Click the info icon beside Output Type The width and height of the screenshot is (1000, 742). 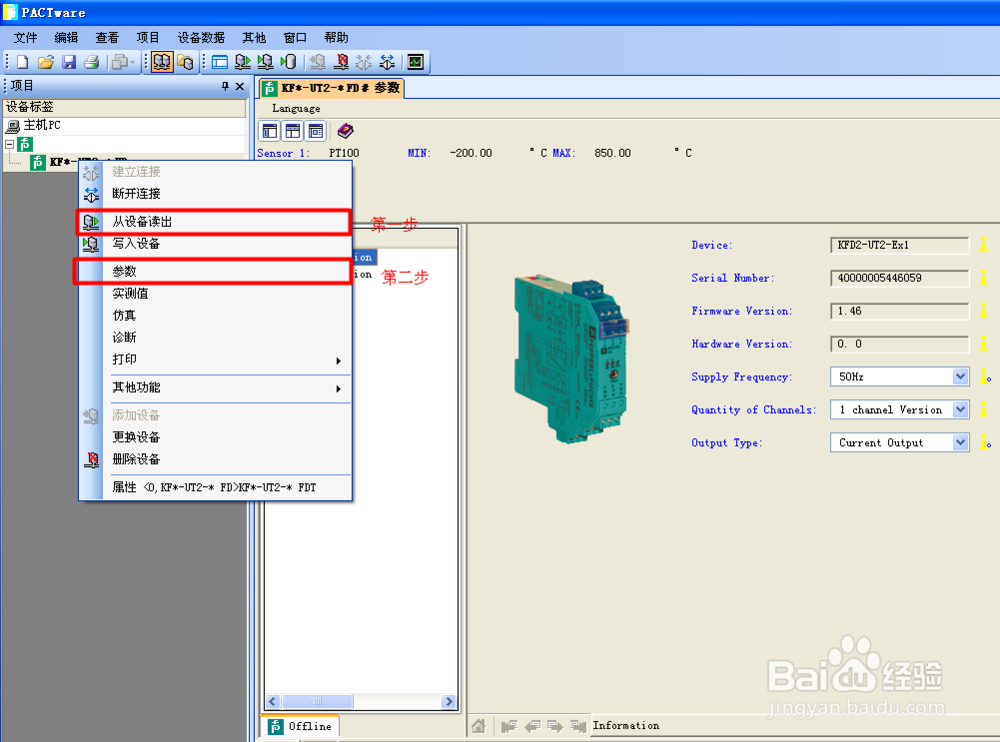click(985, 442)
